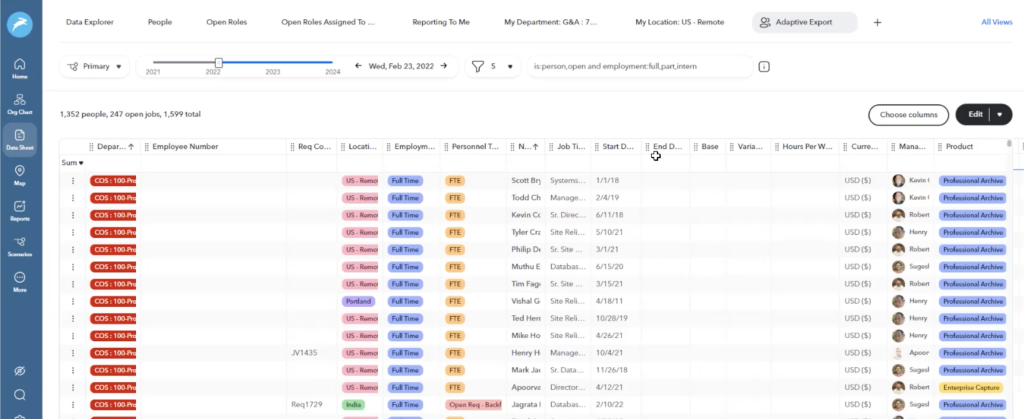Expand the Sum row aggregate selector
Screen dimensions: 1024x419
pyautogui.click(x=73, y=162)
